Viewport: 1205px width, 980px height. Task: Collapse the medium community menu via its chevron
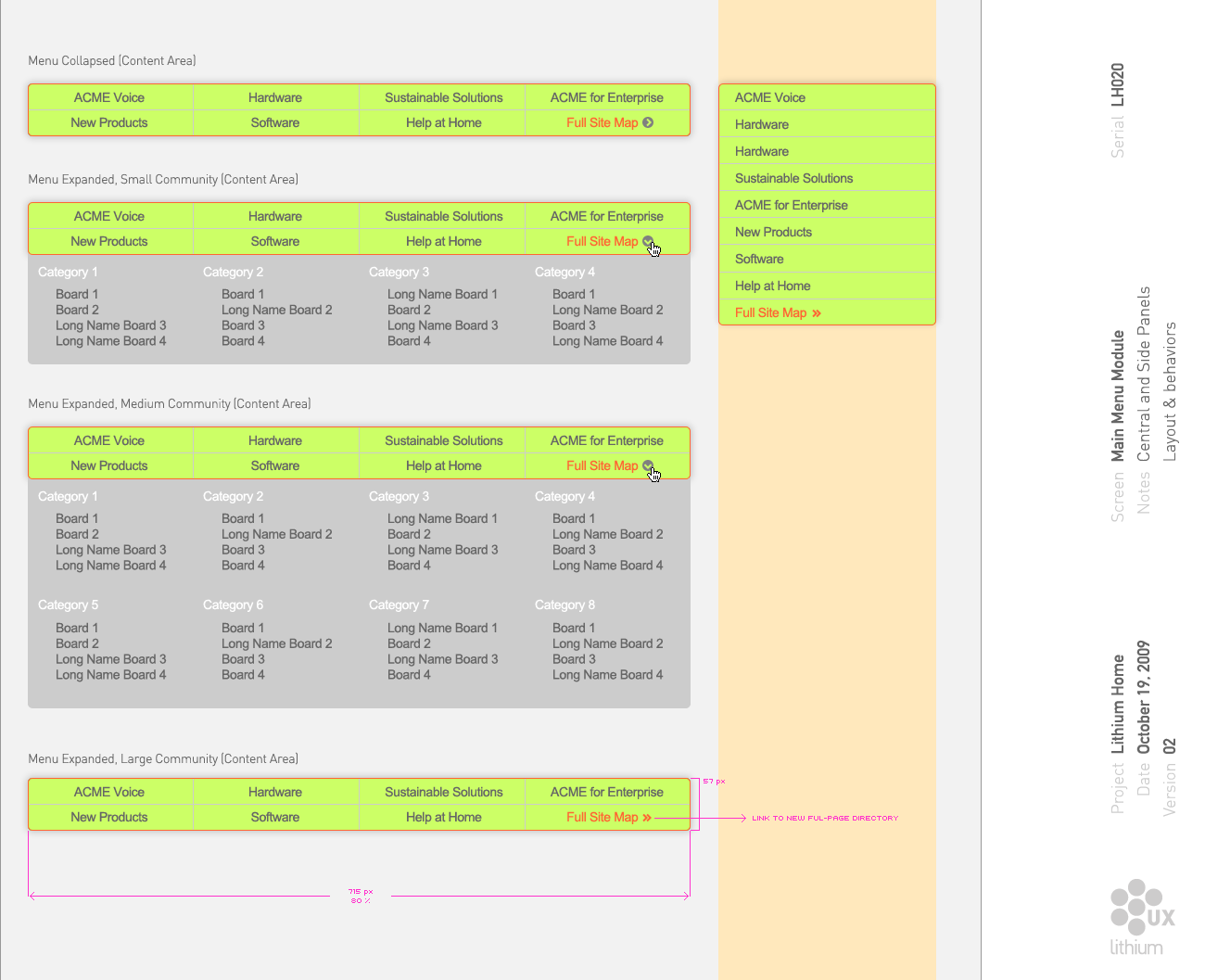(648, 465)
